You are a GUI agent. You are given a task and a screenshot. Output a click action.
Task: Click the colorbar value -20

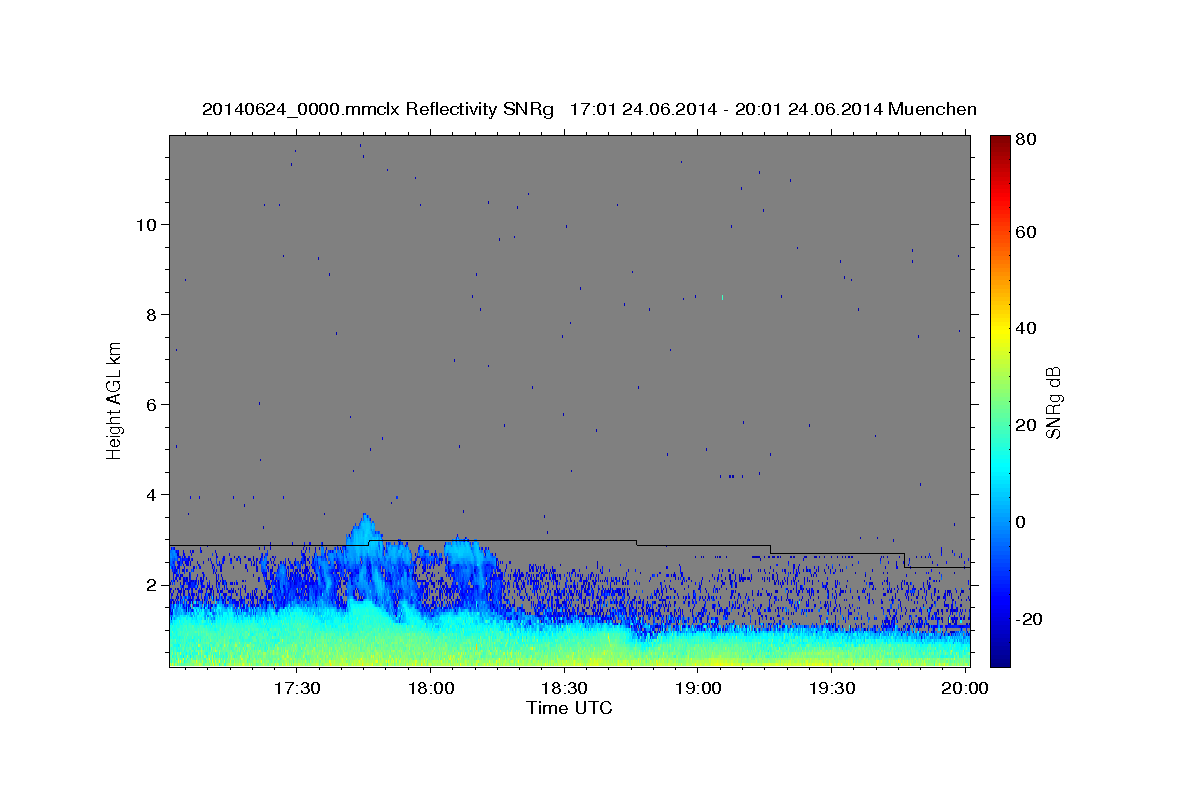pos(1028,619)
